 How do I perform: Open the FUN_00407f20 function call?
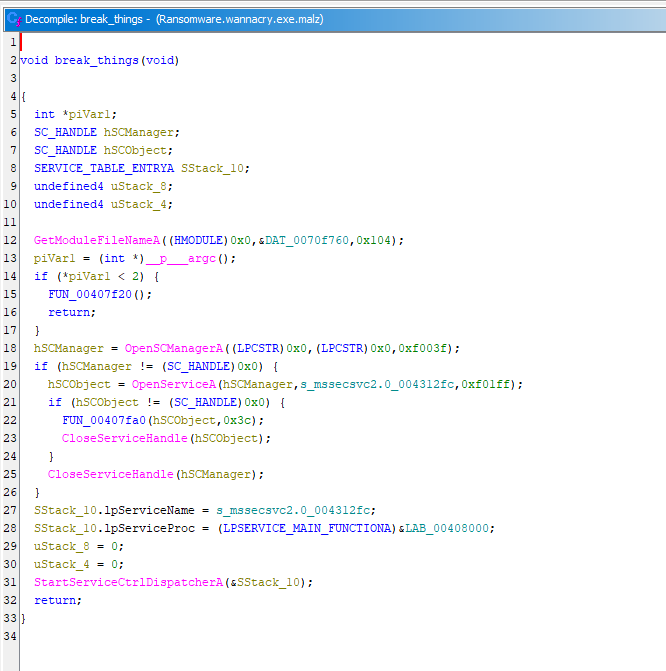click(90, 294)
